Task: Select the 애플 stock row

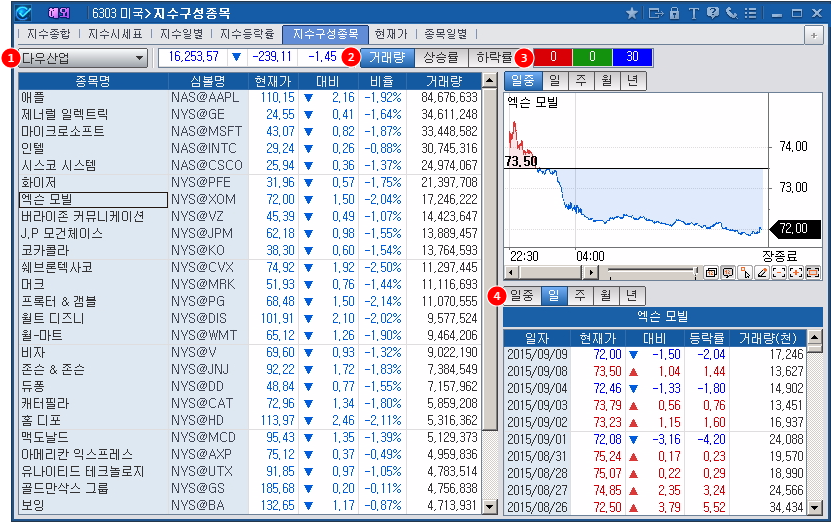Action: [250, 98]
